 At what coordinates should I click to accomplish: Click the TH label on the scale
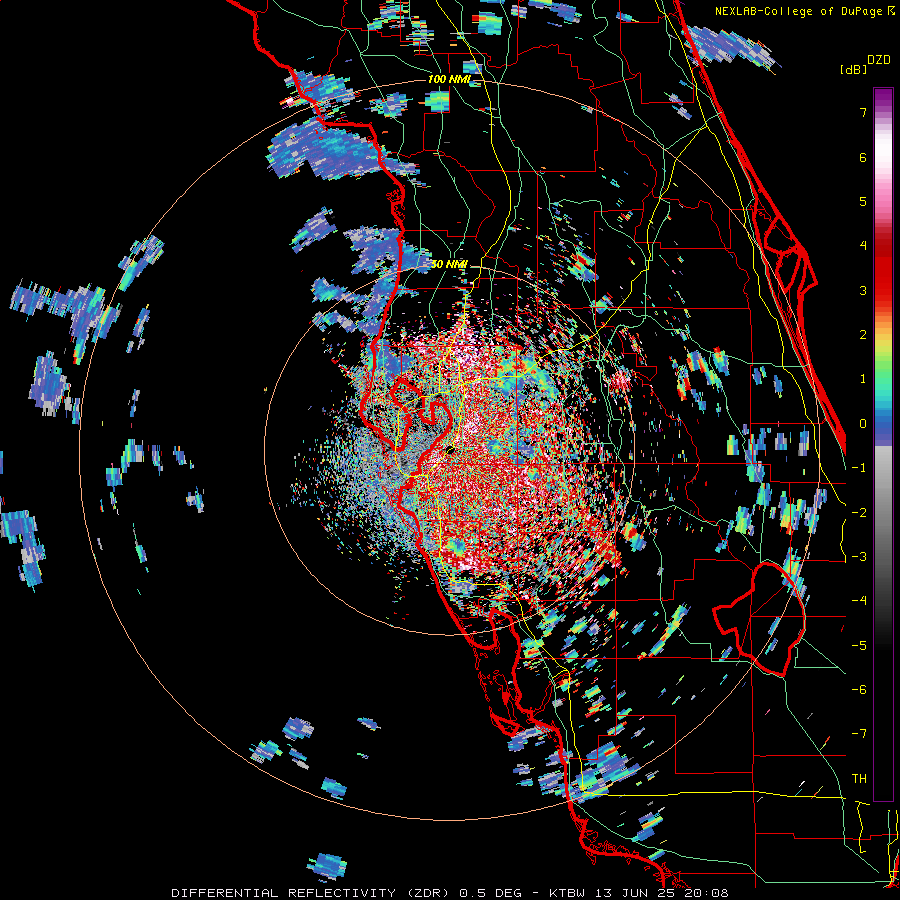pos(859,779)
